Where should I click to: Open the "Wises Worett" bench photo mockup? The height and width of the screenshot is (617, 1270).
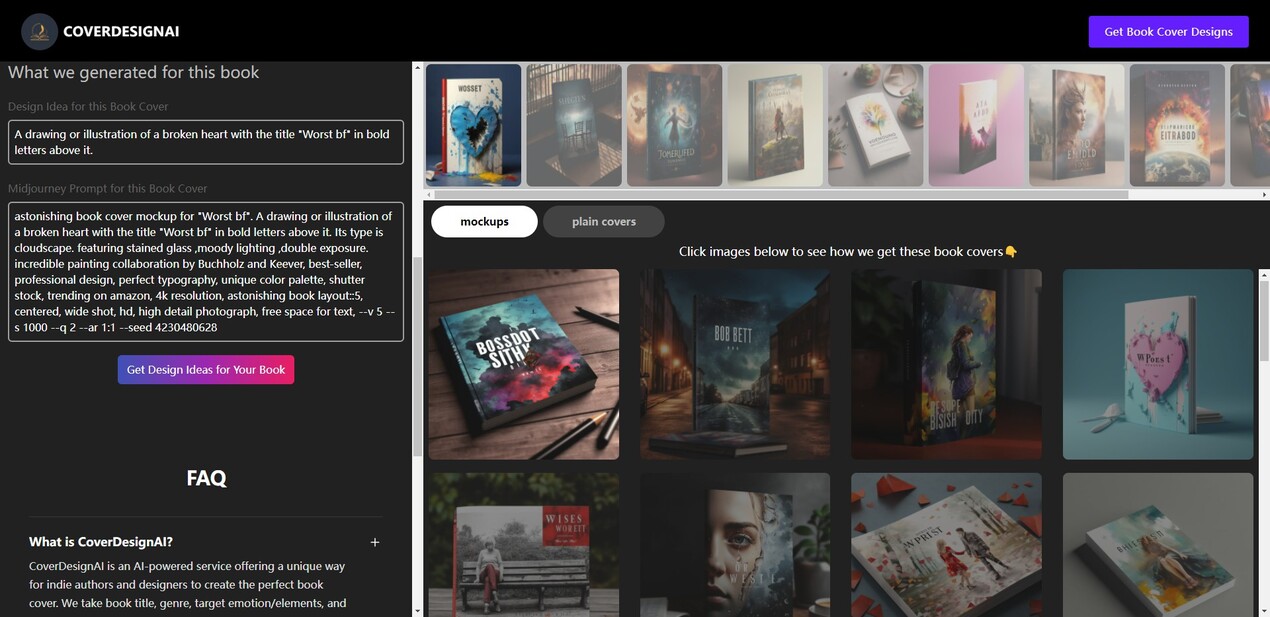click(522, 544)
